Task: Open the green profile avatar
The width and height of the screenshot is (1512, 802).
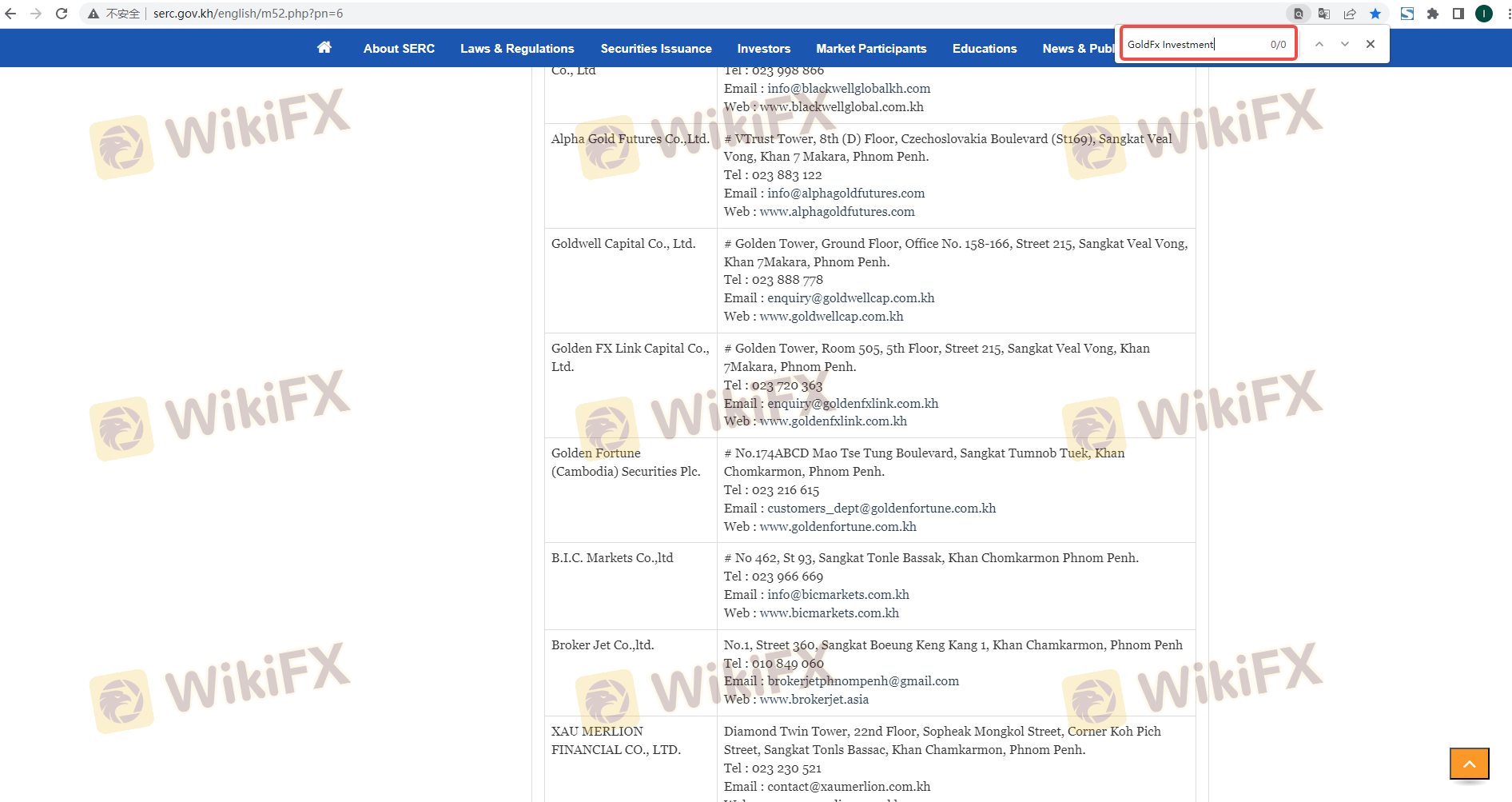Action: pos(1484,14)
